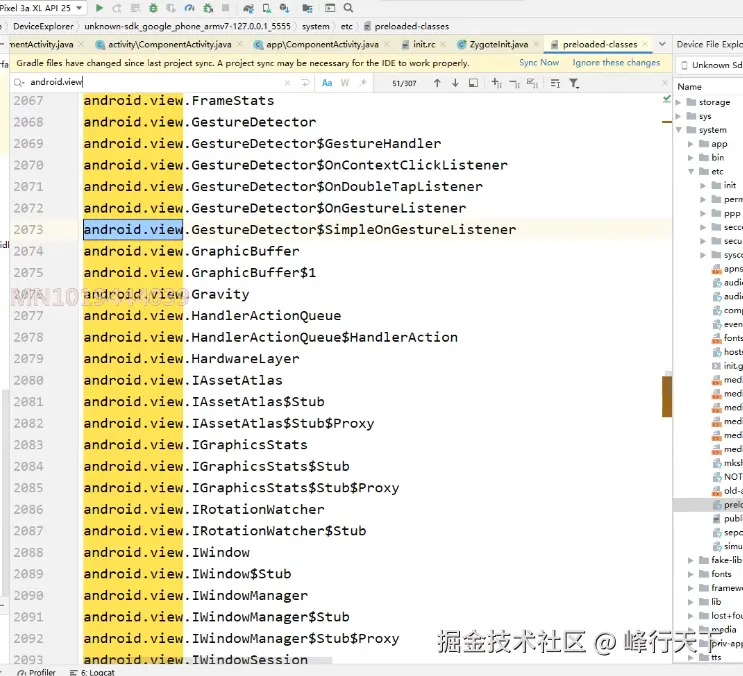Open the Logcat tool window button
Viewport: 743px width, 676px height.
pyautogui.click(x=92, y=672)
